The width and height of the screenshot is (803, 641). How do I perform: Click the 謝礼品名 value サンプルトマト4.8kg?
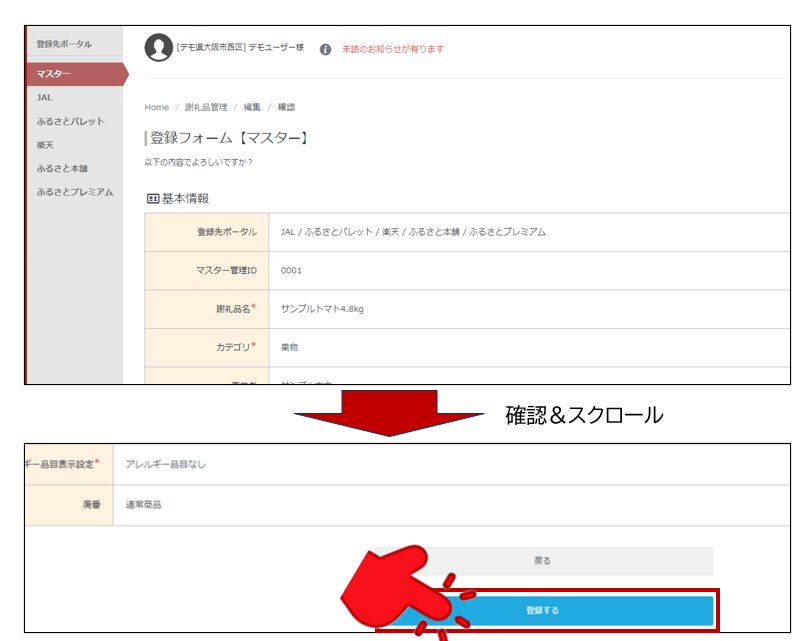point(322,309)
